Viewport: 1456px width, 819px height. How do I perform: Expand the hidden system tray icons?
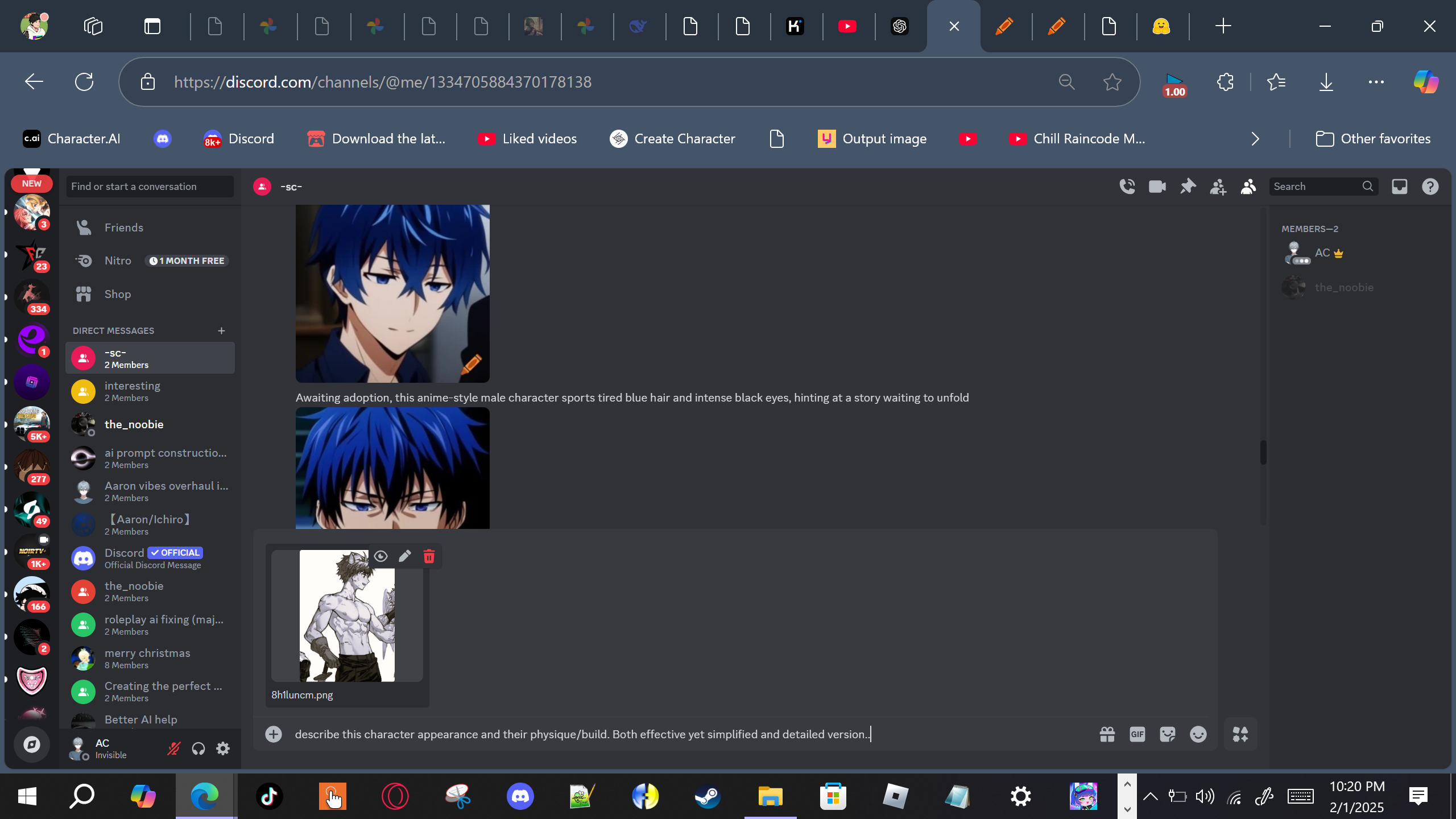pyautogui.click(x=1150, y=796)
